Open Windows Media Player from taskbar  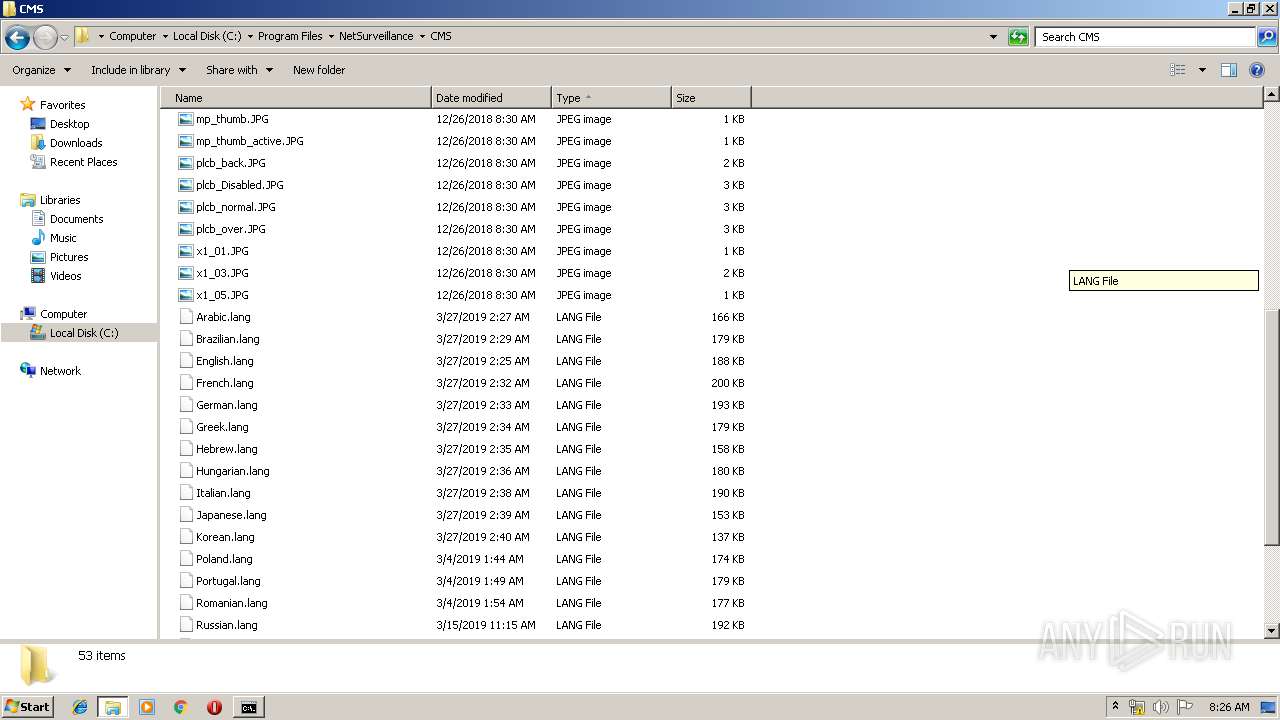pyautogui.click(x=147, y=707)
